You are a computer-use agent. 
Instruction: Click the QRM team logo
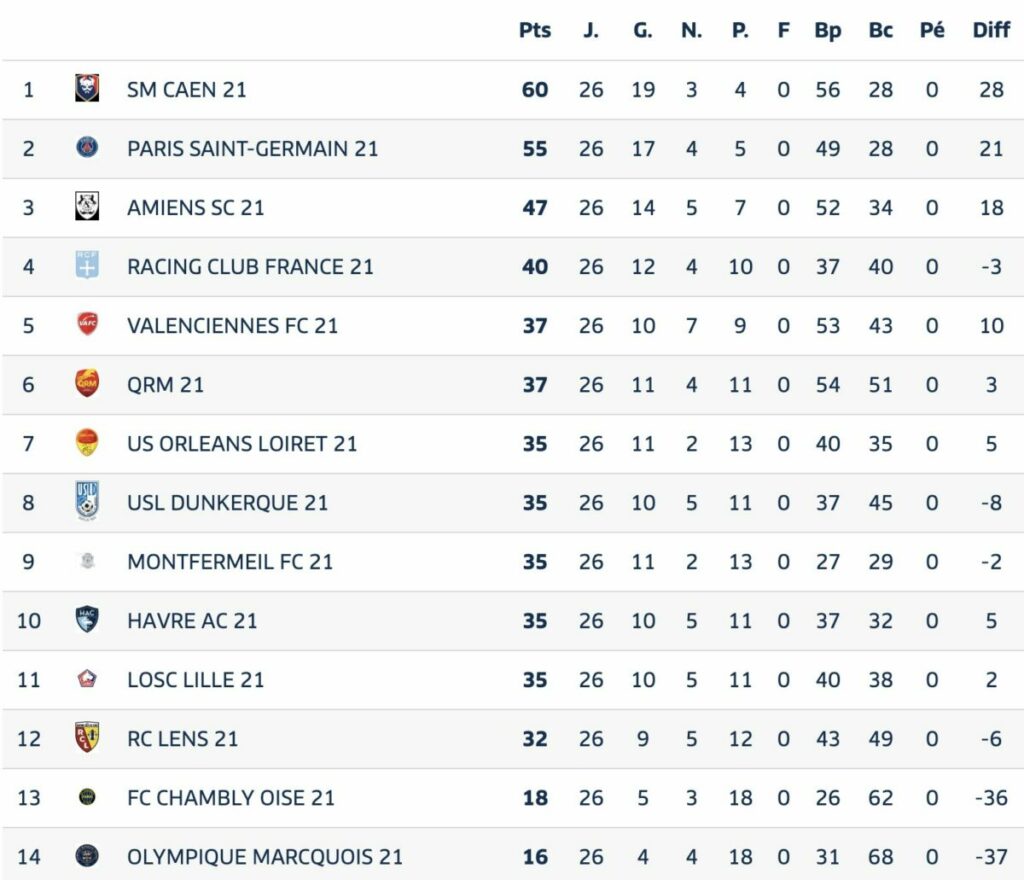(x=87, y=383)
